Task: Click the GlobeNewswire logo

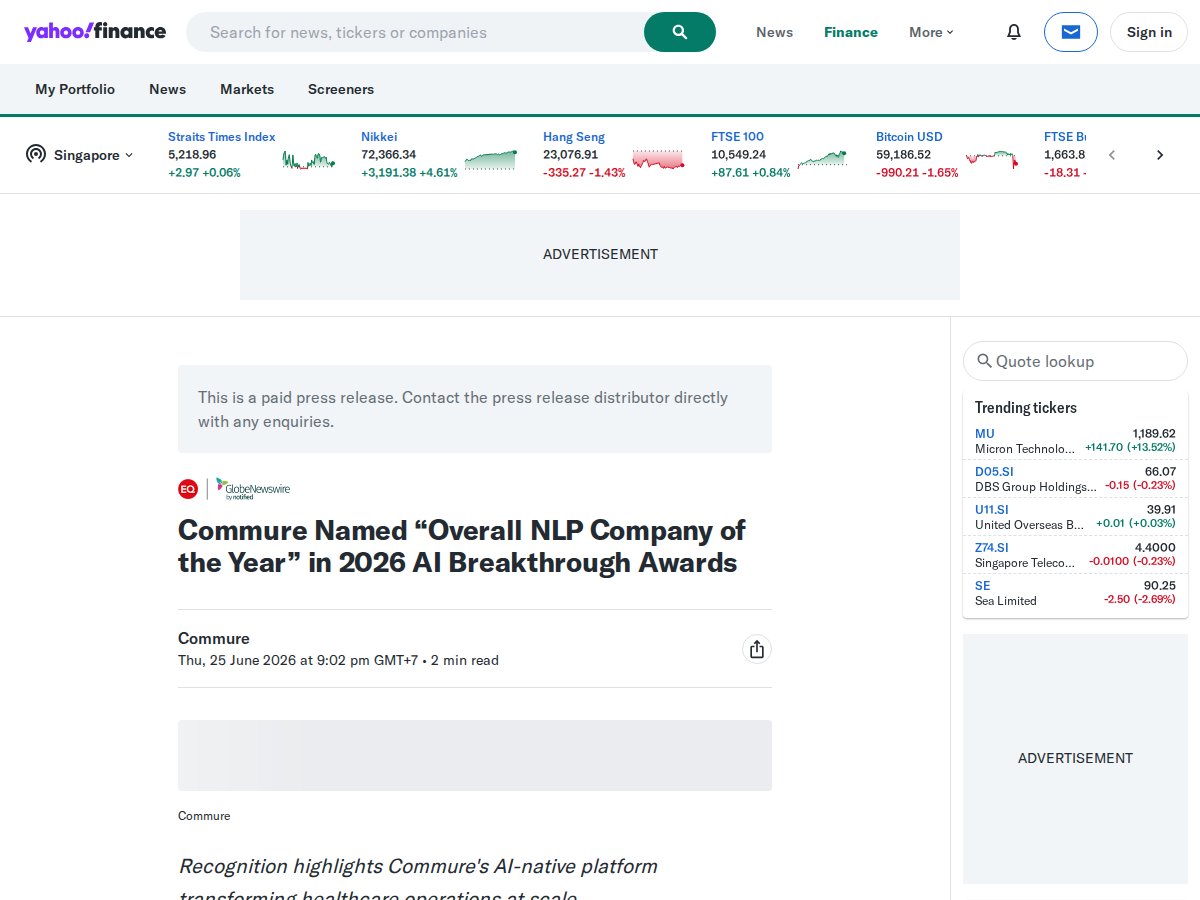Action: [x=253, y=489]
